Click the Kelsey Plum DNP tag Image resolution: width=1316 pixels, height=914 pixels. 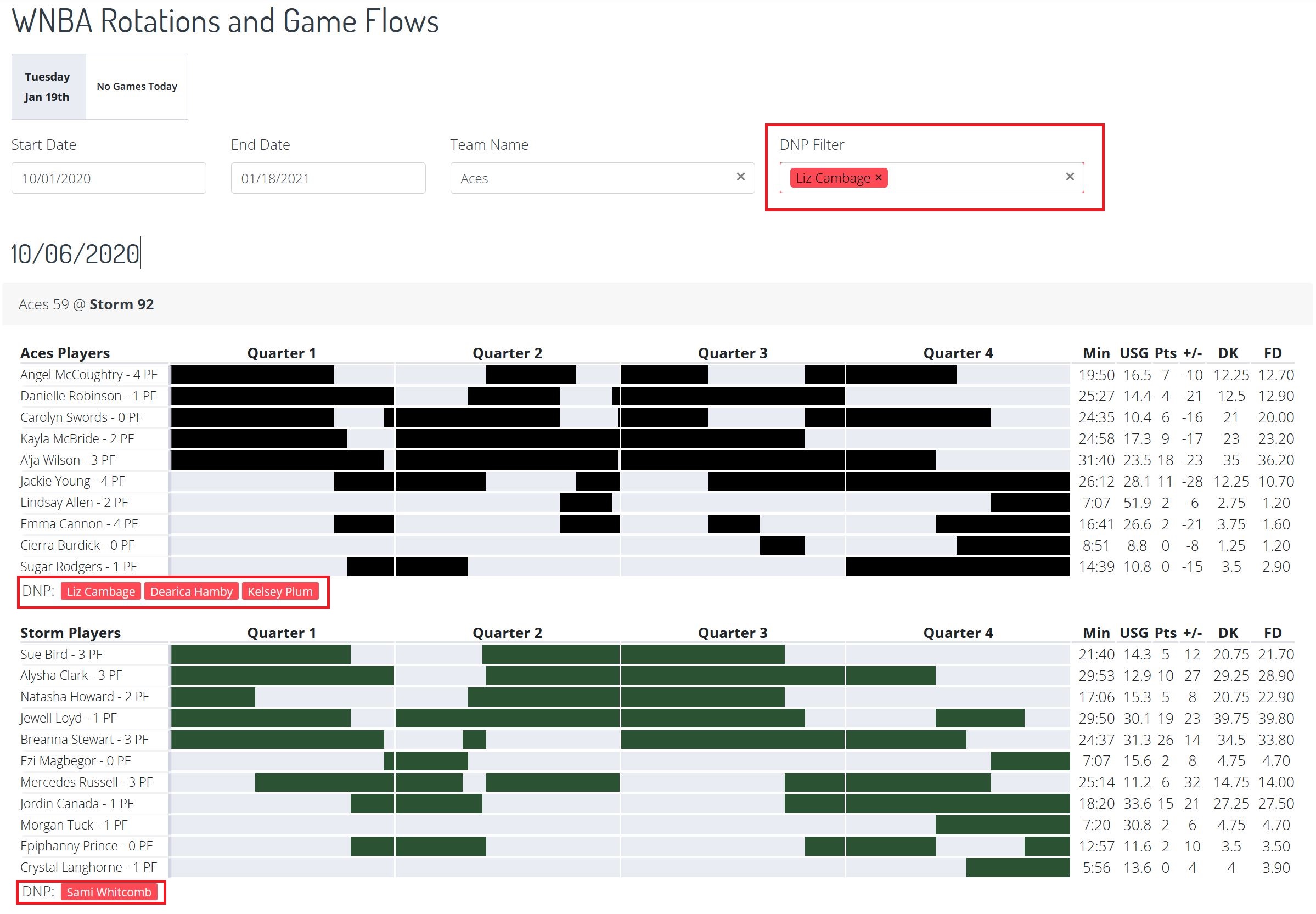point(280,591)
